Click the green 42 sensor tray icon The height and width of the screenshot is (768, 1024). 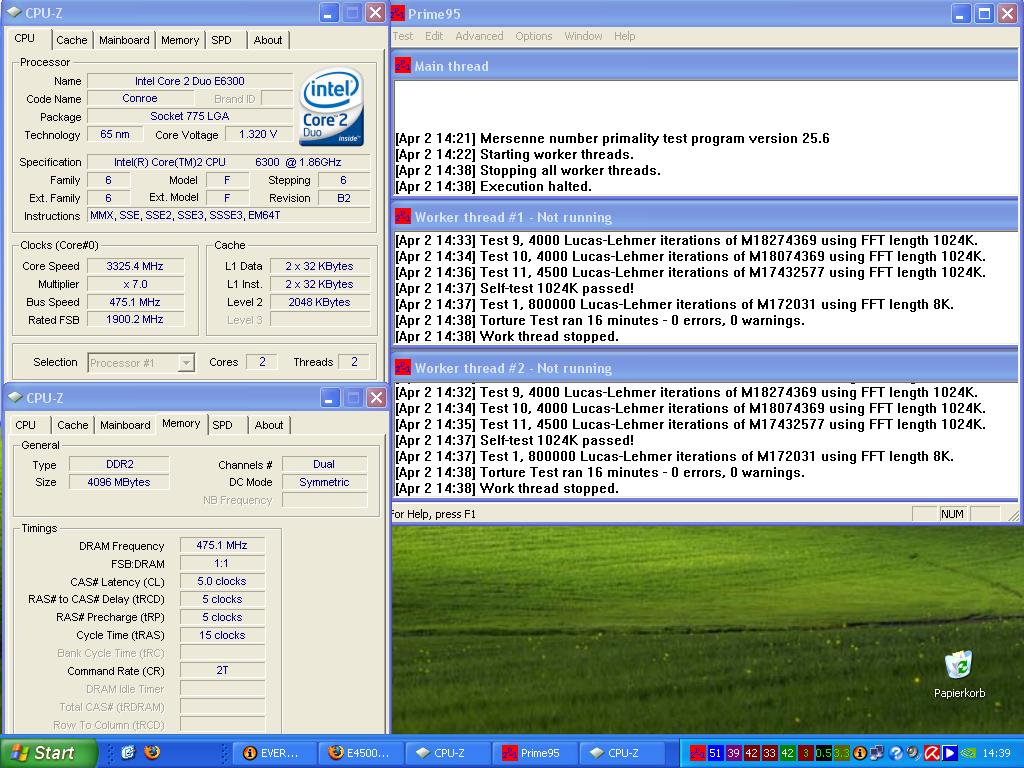tap(788, 753)
